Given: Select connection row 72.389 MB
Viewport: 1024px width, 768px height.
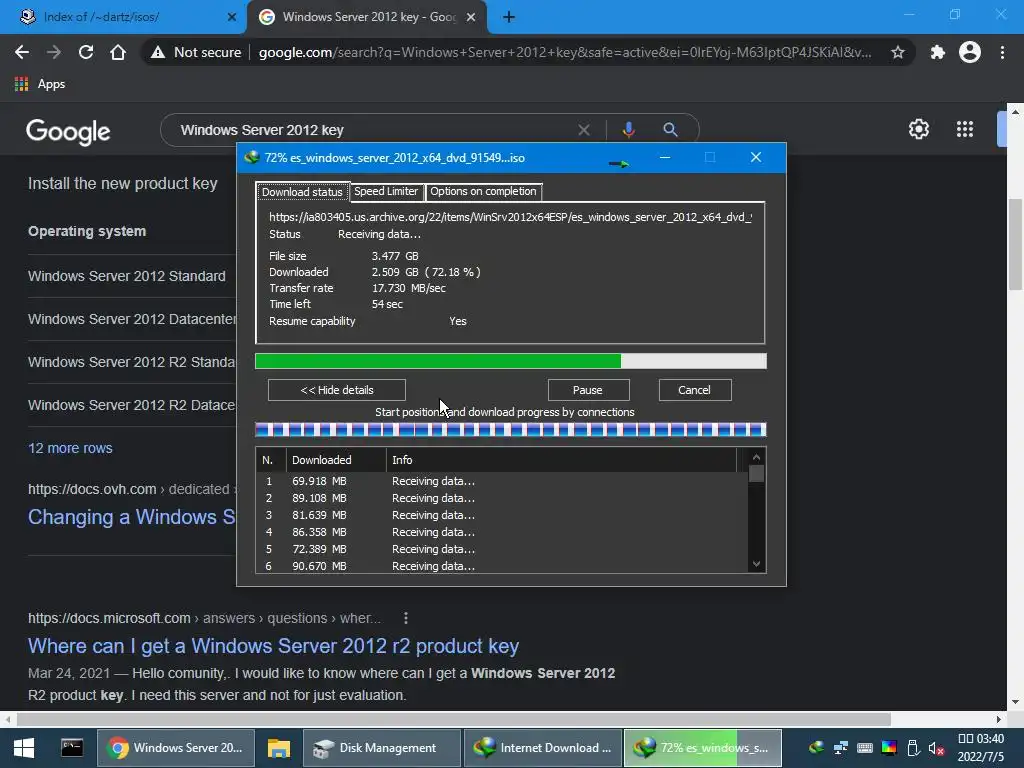Looking at the screenshot, I should 502,549.
